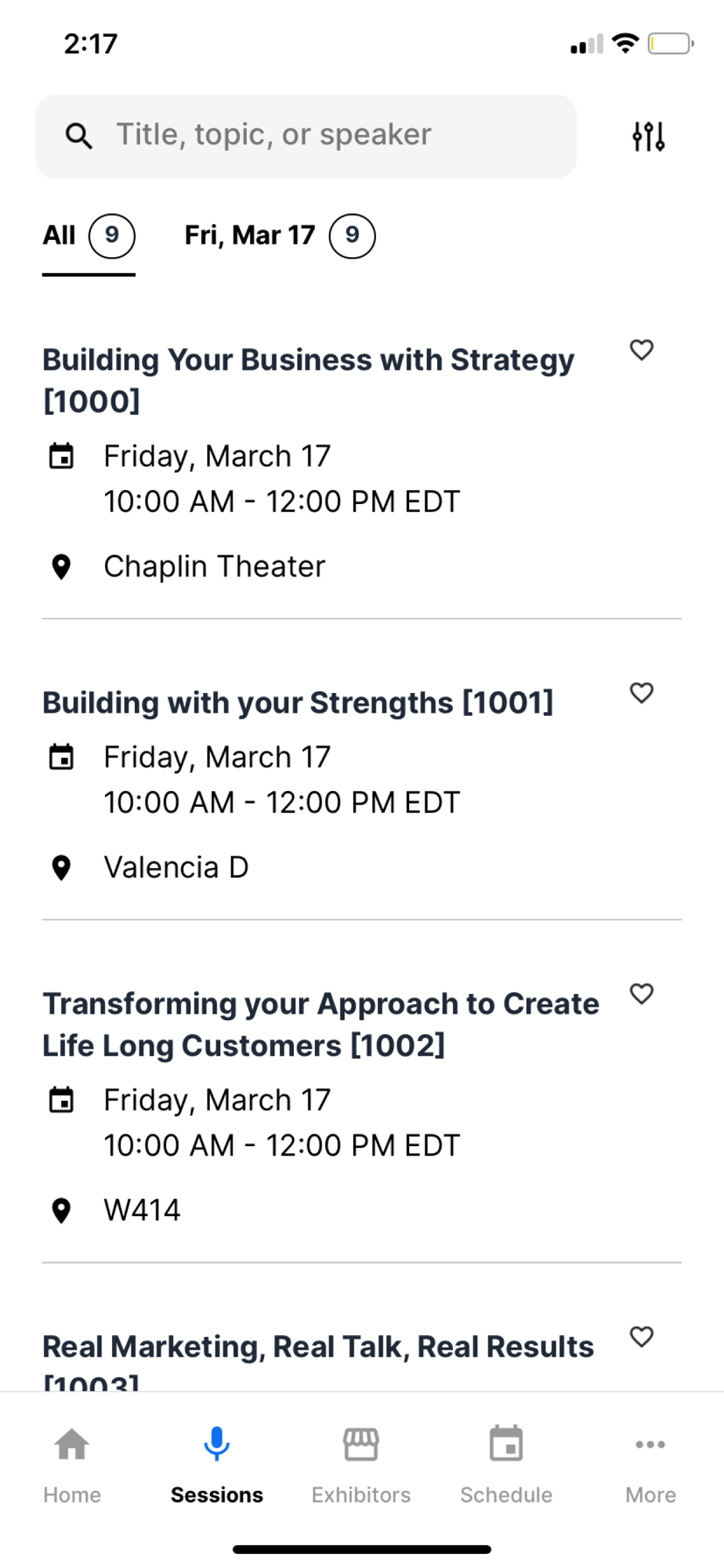Switch to the All sessions tab

tap(89, 235)
